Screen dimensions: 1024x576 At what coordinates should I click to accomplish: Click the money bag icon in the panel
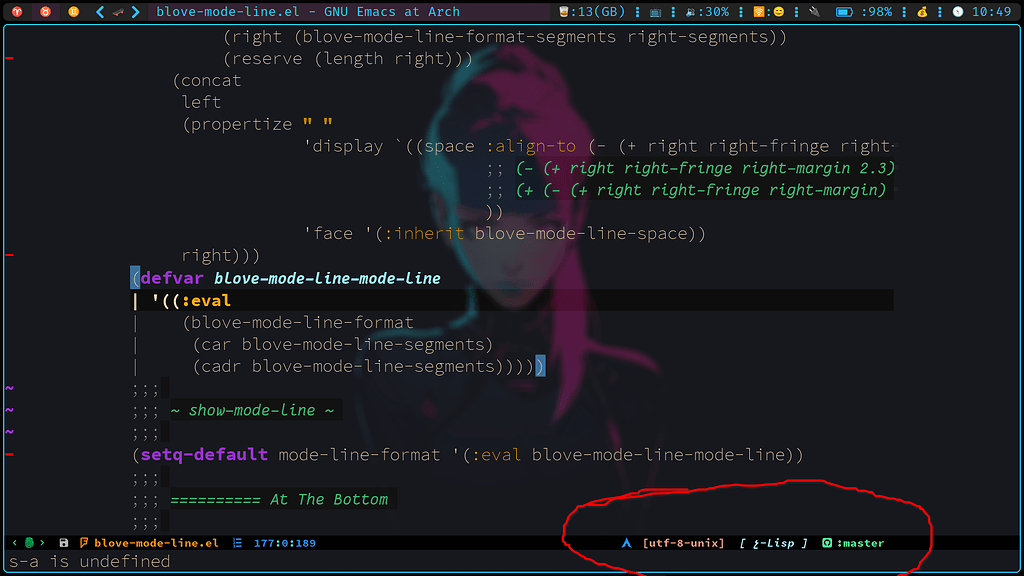(921, 13)
